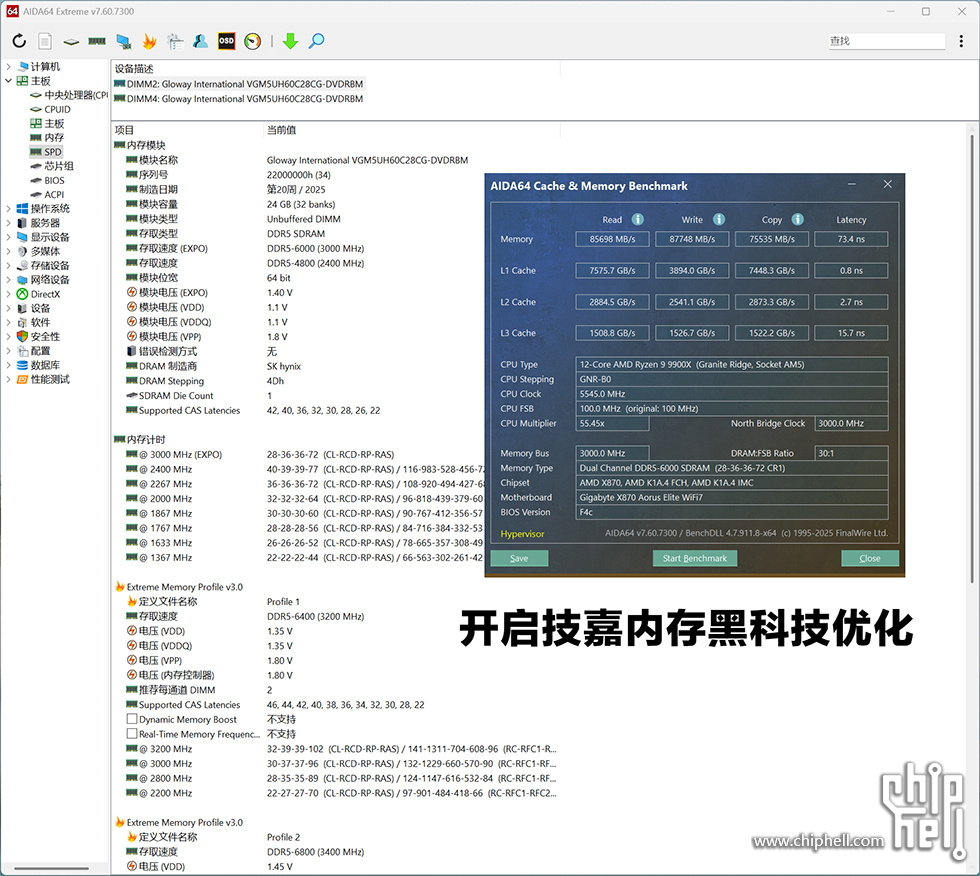Click the 查找 search field
Screen dimensions: 980x876
coord(886,41)
